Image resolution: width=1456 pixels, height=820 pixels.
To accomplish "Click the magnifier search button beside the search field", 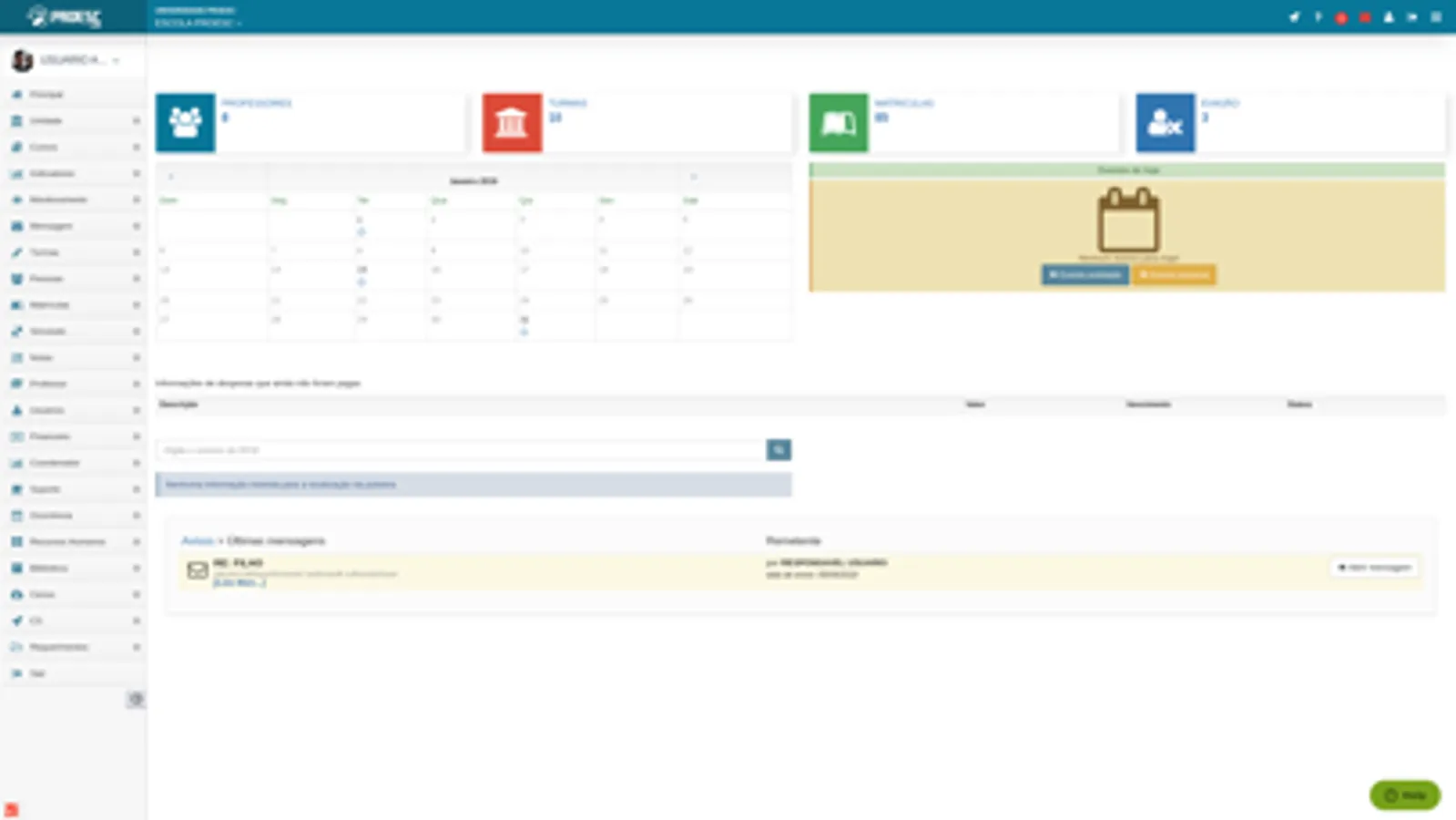I will [x=779, y=450].
